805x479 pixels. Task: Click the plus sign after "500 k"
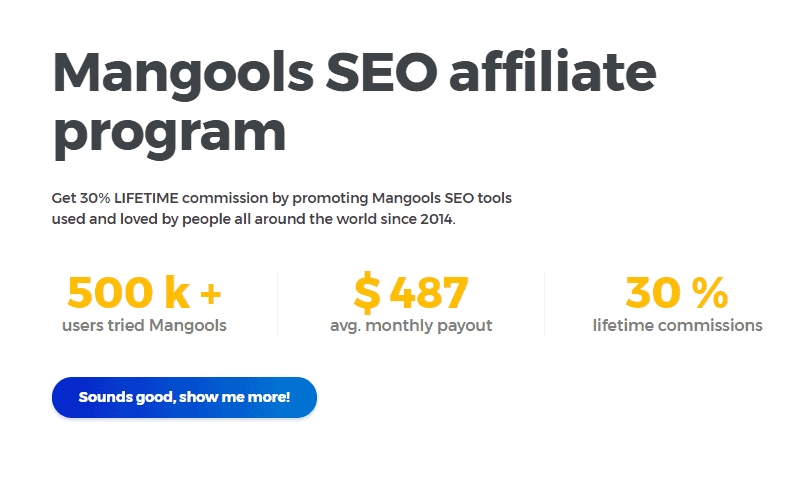click(210, 294)
